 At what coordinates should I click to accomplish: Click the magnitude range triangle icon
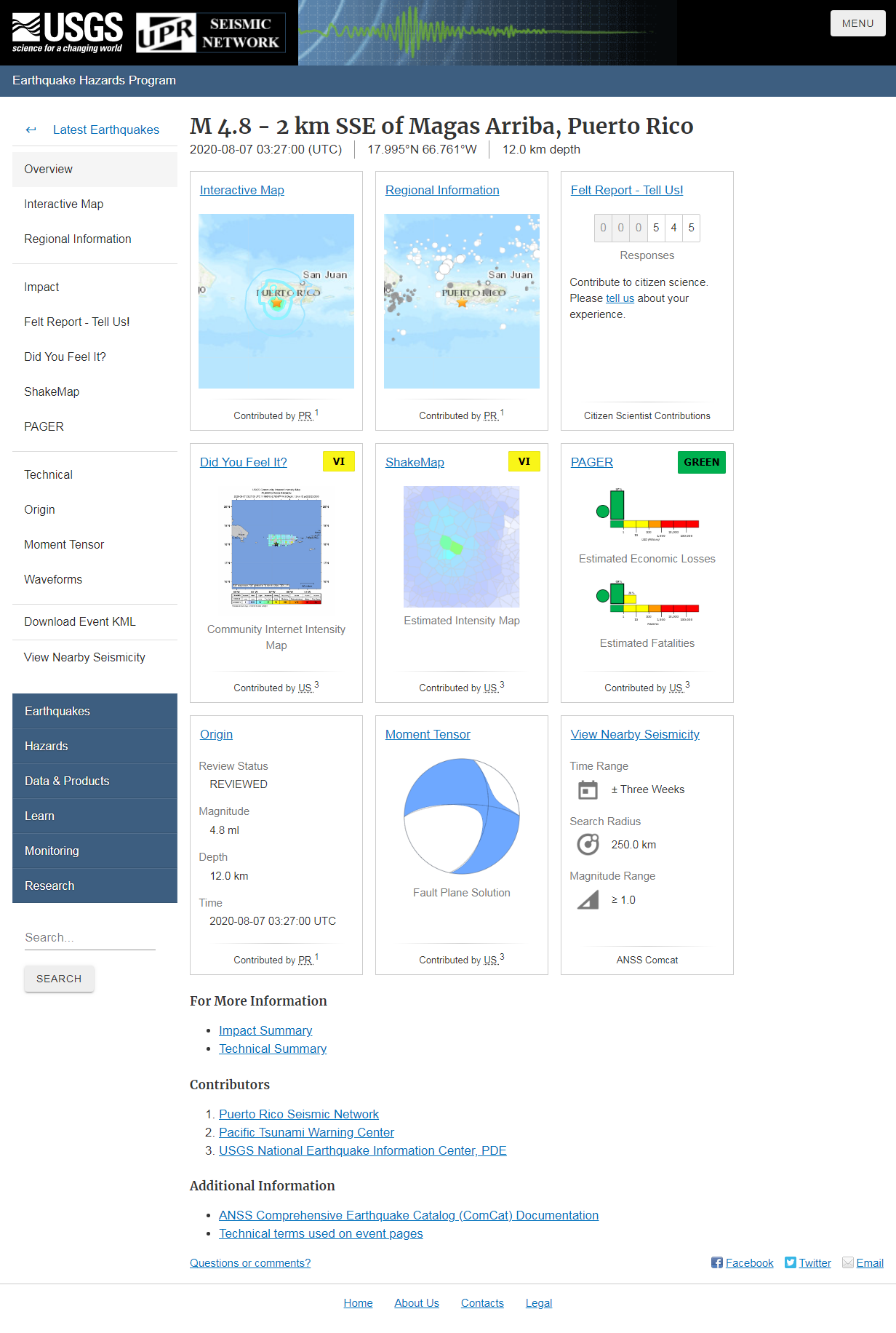(x=588, y=900)
